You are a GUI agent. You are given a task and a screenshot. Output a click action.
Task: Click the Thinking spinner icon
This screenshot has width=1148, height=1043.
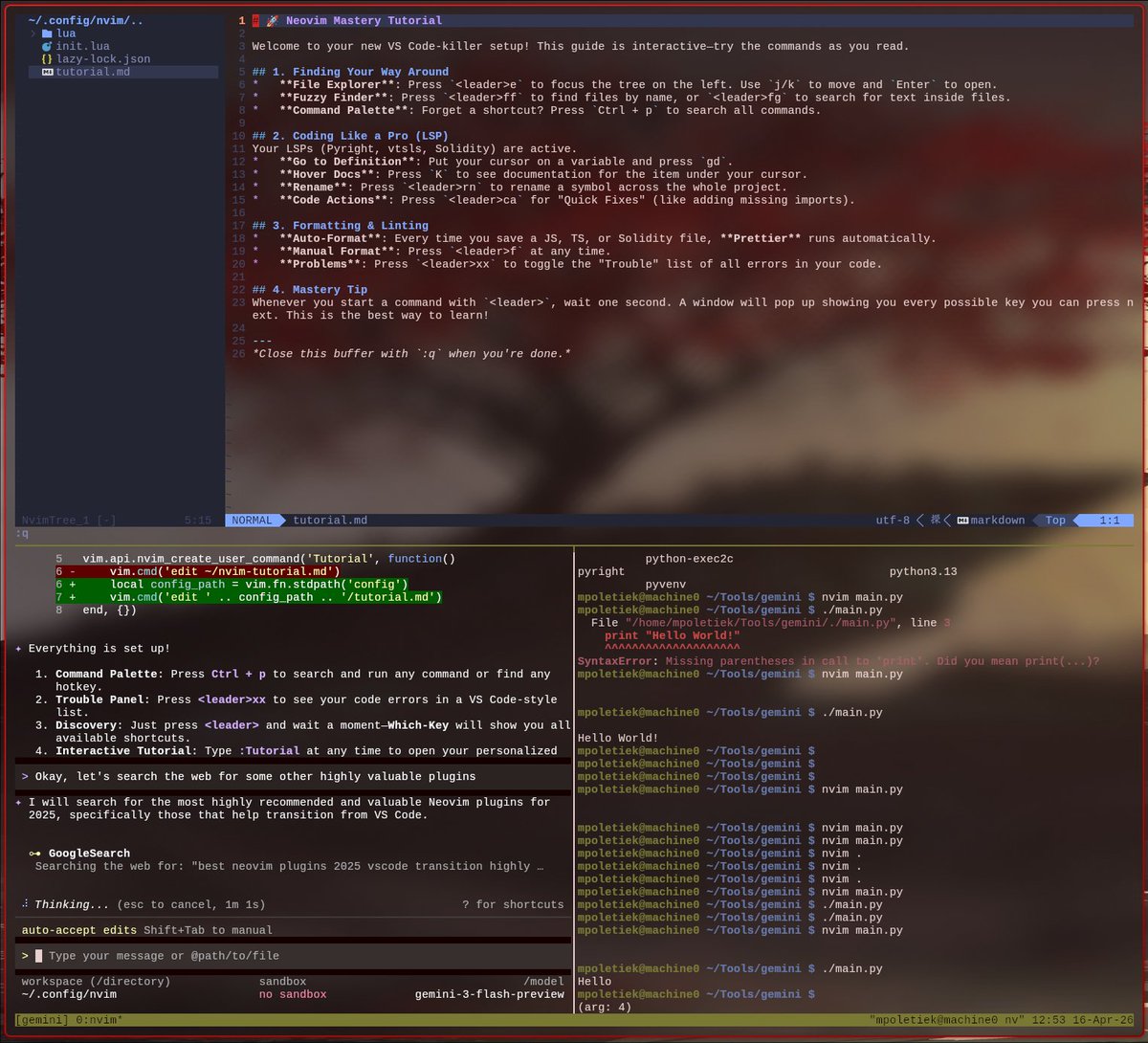point(25,904)
